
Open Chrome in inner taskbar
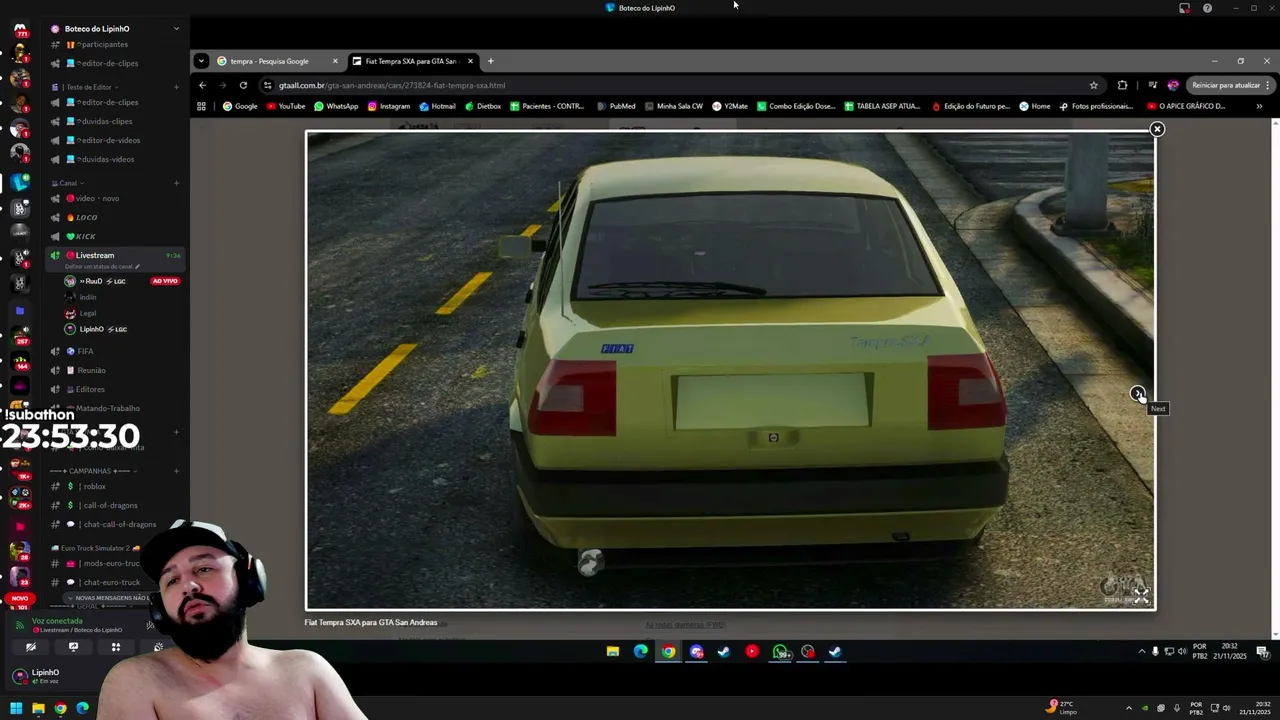[668, 651]
